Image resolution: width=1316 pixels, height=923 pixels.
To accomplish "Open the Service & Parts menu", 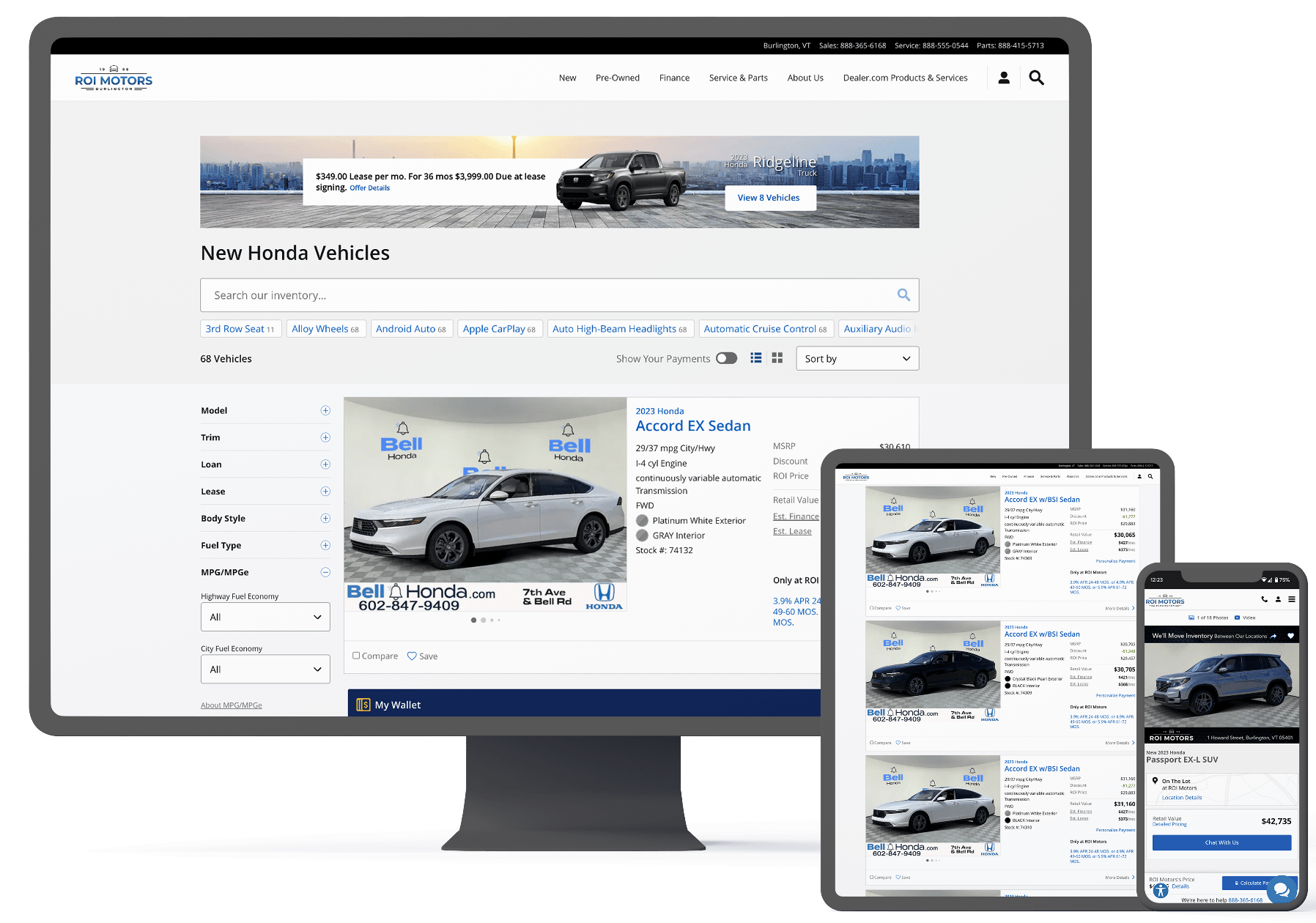I will (739, 78).
